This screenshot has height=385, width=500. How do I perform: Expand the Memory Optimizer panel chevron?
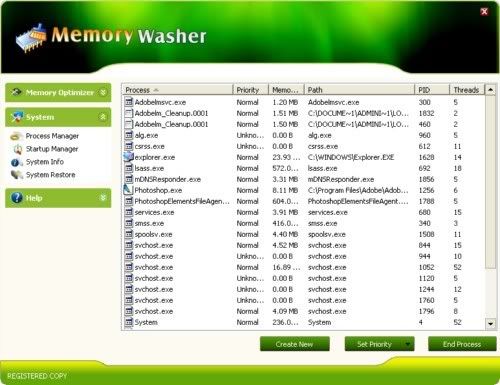(x=103, y=92)
